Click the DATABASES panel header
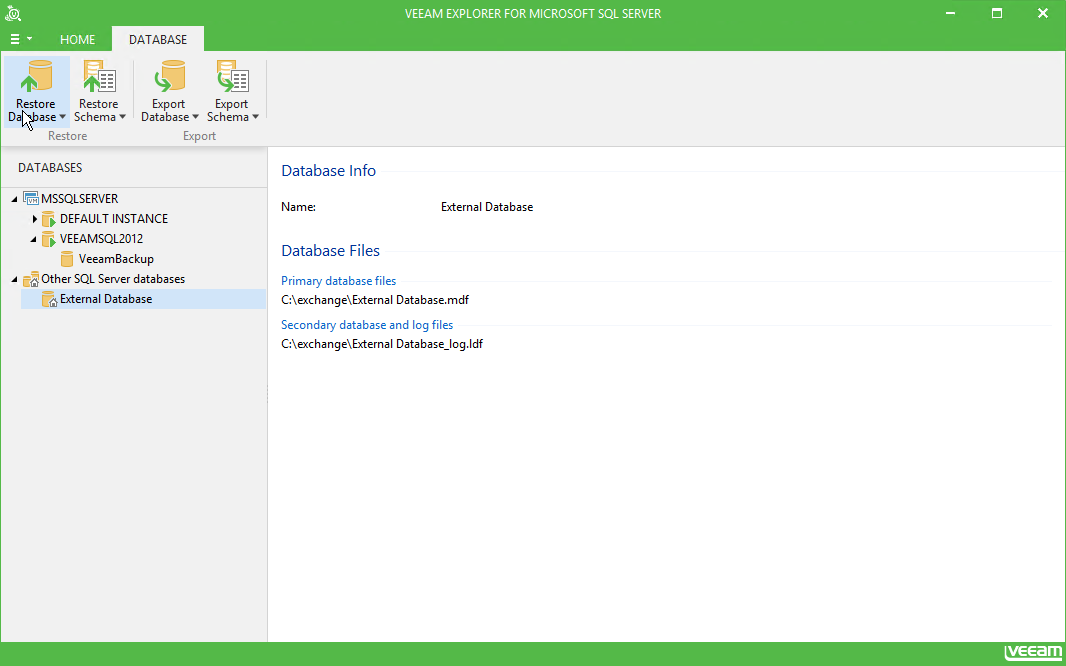Viewport: 1066px width, 666px height. coord(50,167)
